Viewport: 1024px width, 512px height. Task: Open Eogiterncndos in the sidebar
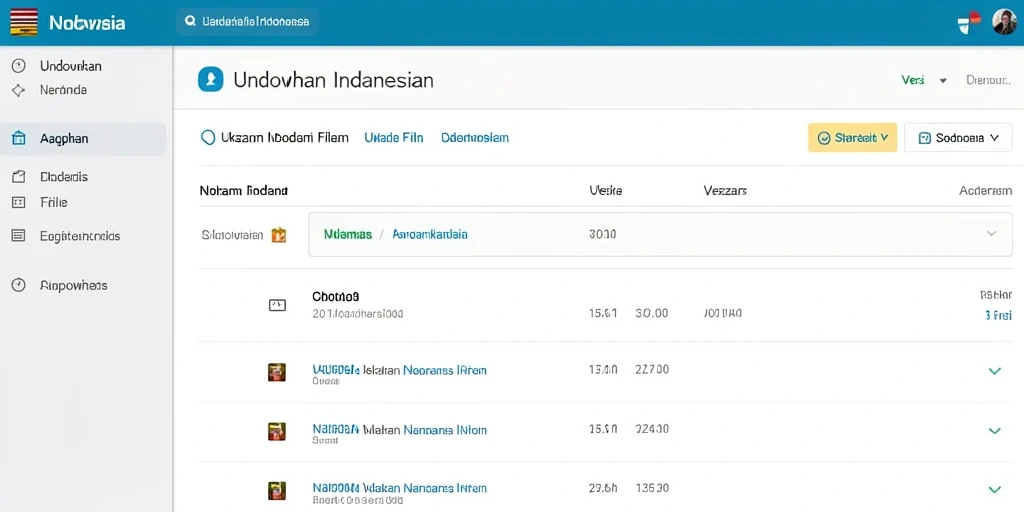[x=80, y=236]
